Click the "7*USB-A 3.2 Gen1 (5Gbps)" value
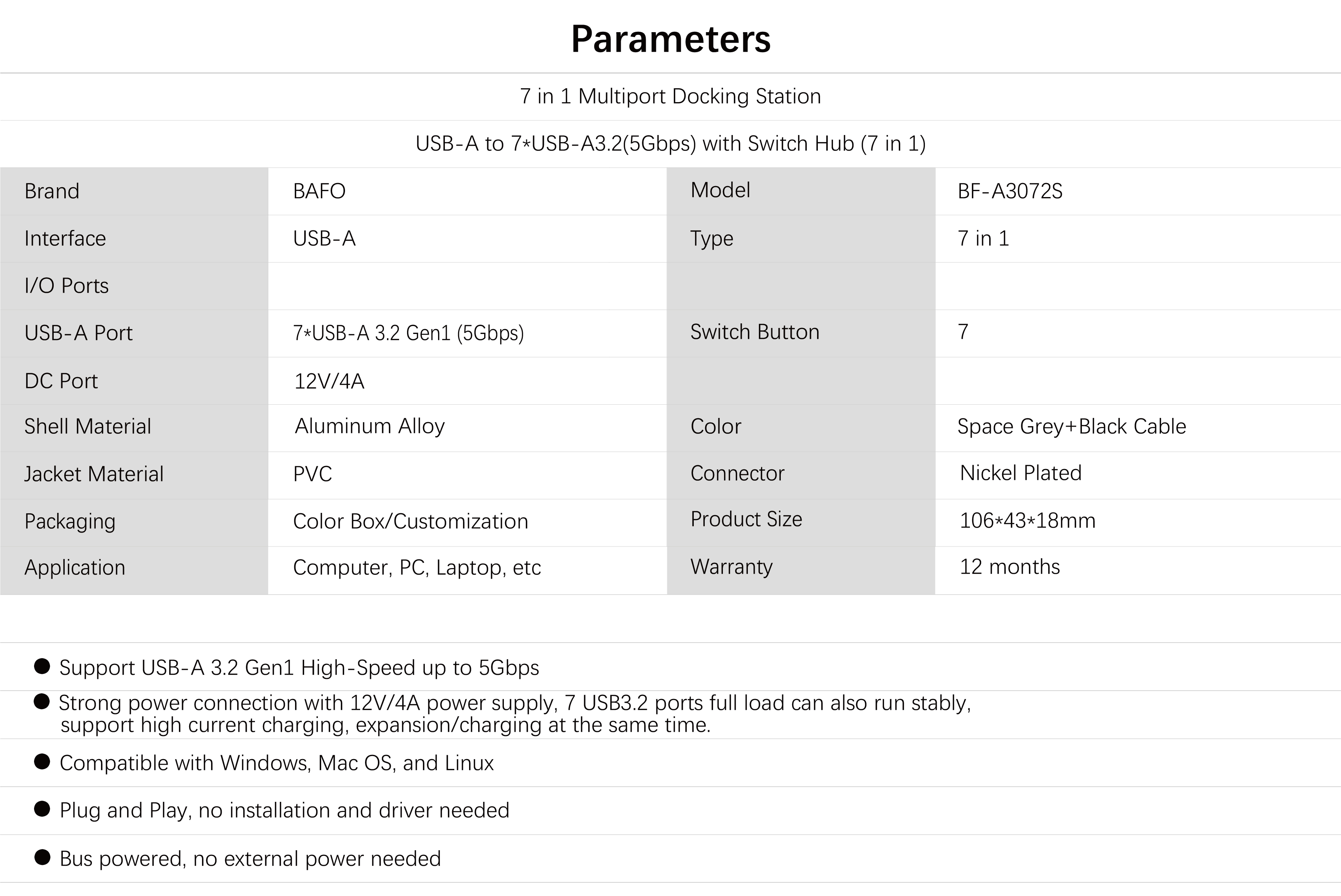Viewport: 1341px width, 896px height. pos(408,332)
